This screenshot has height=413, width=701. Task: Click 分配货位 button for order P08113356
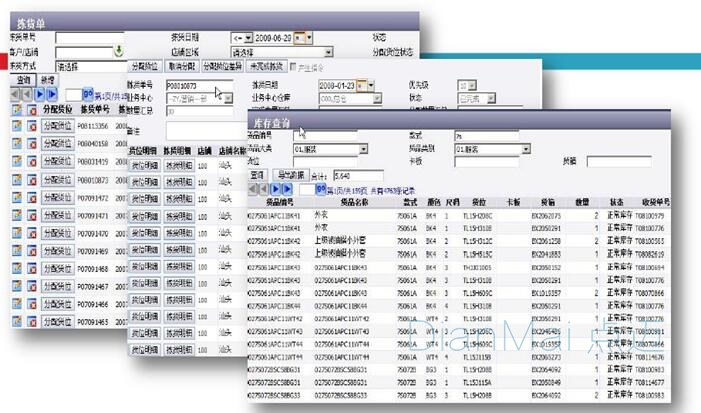point(57,126)
